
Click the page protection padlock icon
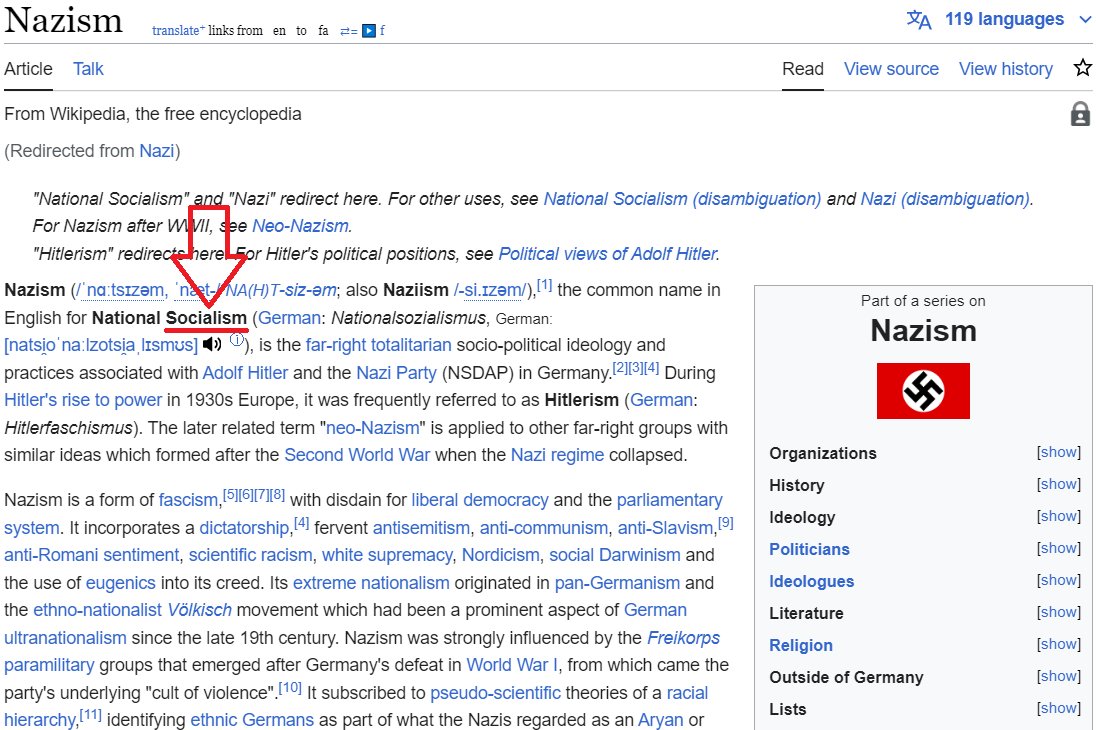coord(1080,114)
